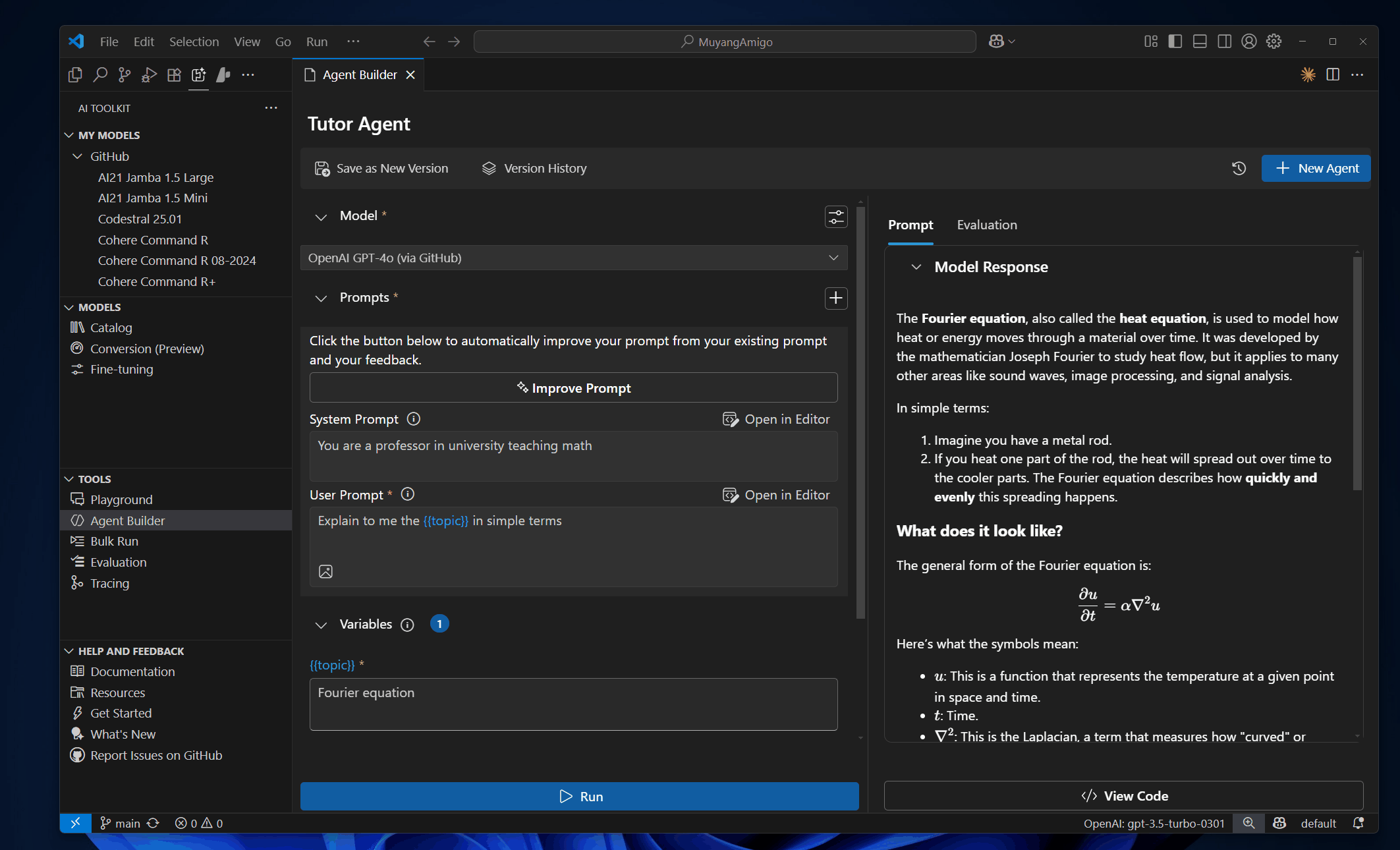The height and width of the screenshot is (850, 1400).
Task: Show additional views with activity bar ellipsis
Action: click(248, 75)
